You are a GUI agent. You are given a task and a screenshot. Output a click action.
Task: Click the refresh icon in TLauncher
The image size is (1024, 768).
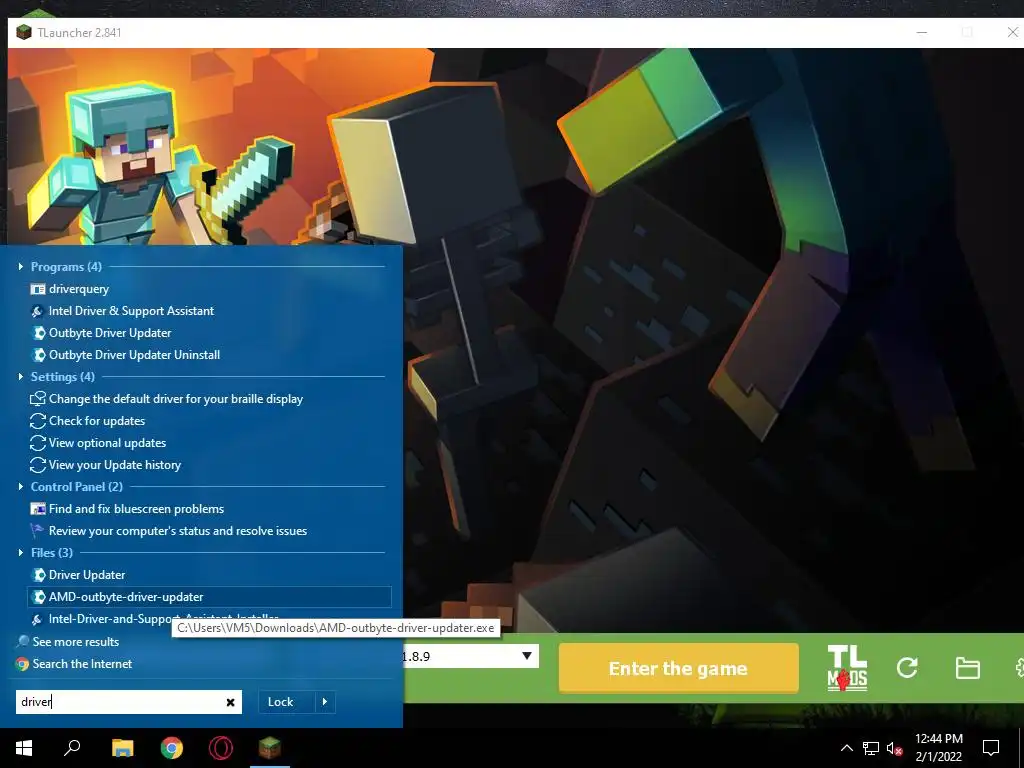click(907, 667)
